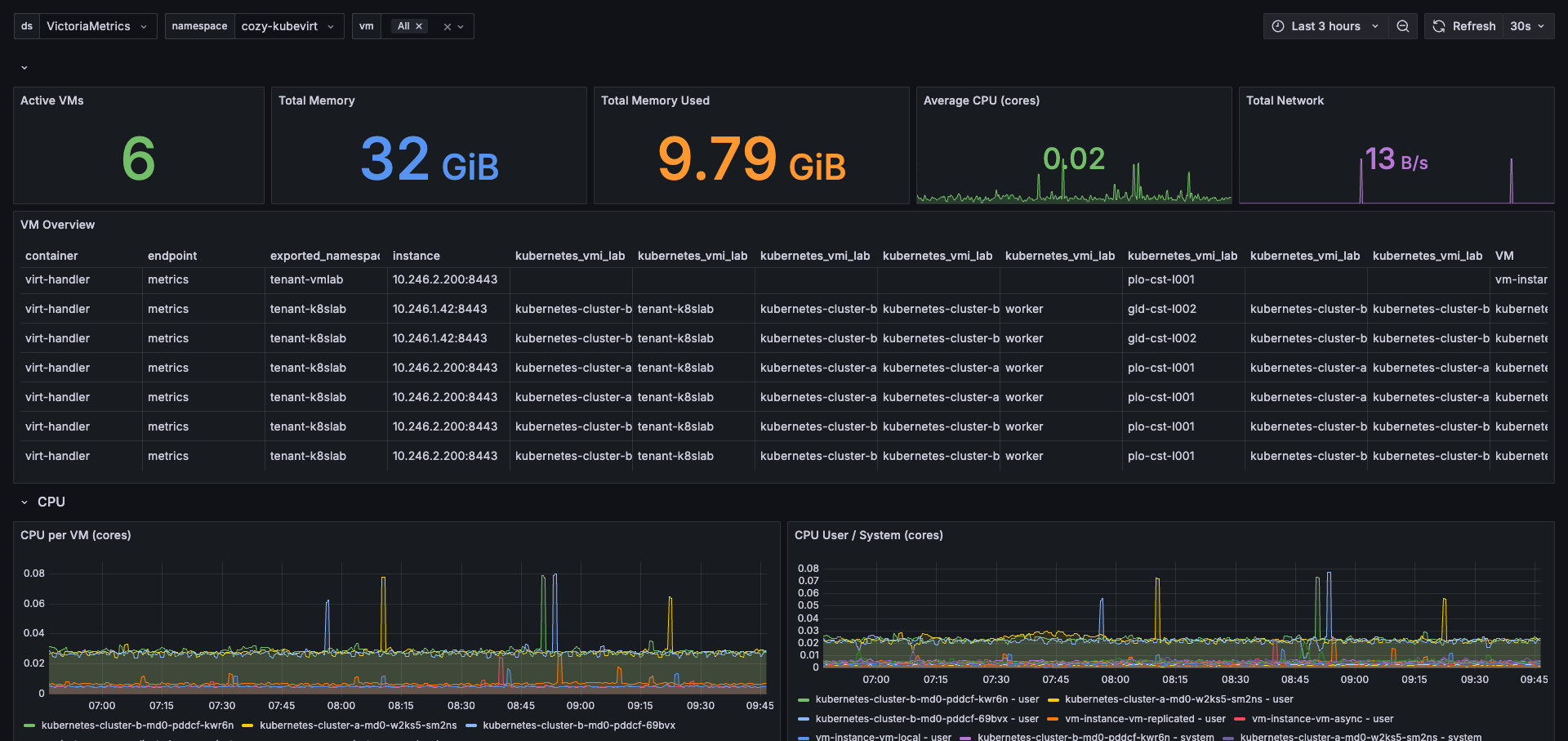Image resolution: width=1568 pixels, height=741 pixels.
Task: Open the cozy-kubevirt namespace dropdown
Action: [288, 26]
